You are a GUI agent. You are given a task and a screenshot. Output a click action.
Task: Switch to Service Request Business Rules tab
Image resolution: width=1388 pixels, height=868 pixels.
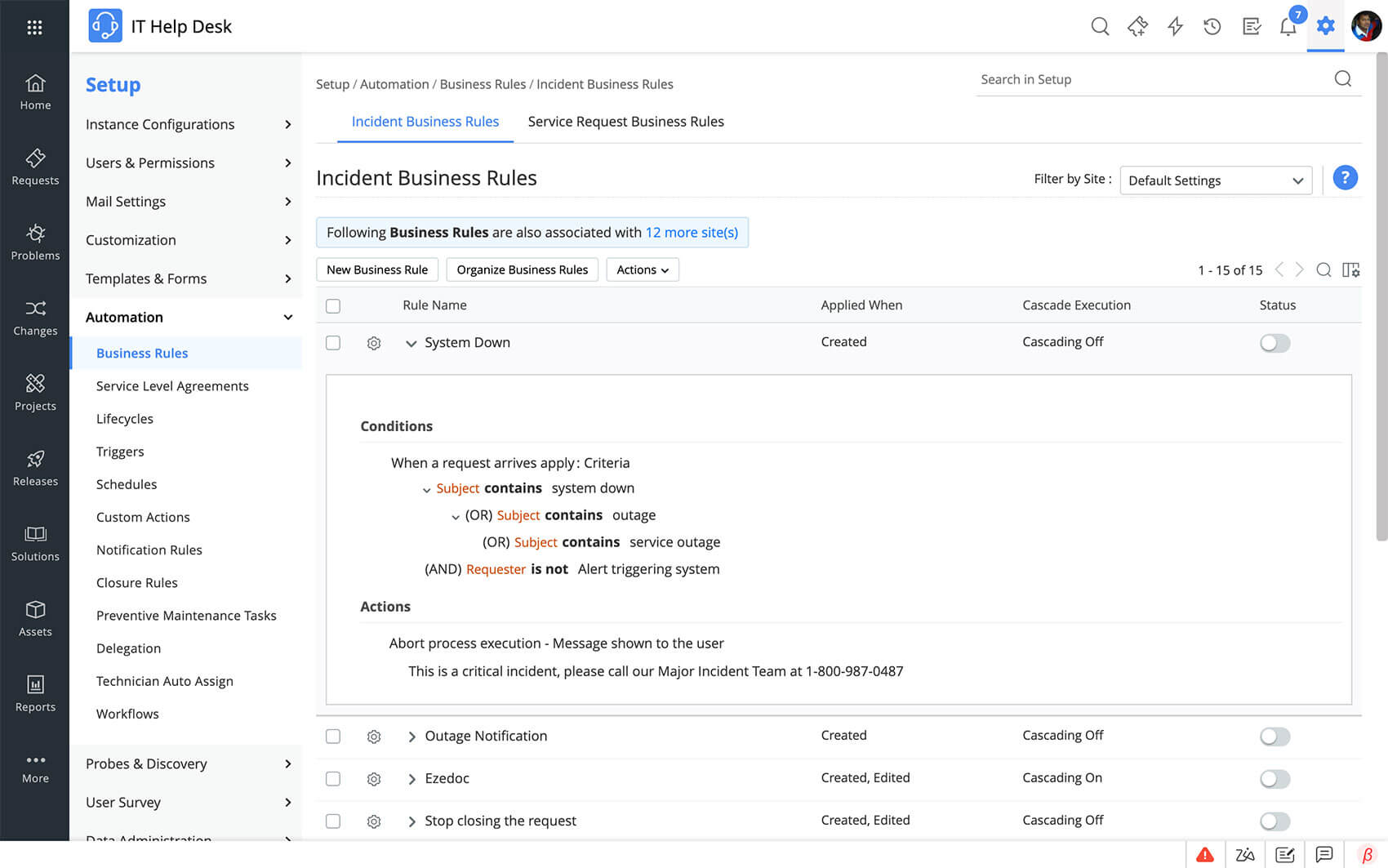pyautogui.click(x=625, y=122)
